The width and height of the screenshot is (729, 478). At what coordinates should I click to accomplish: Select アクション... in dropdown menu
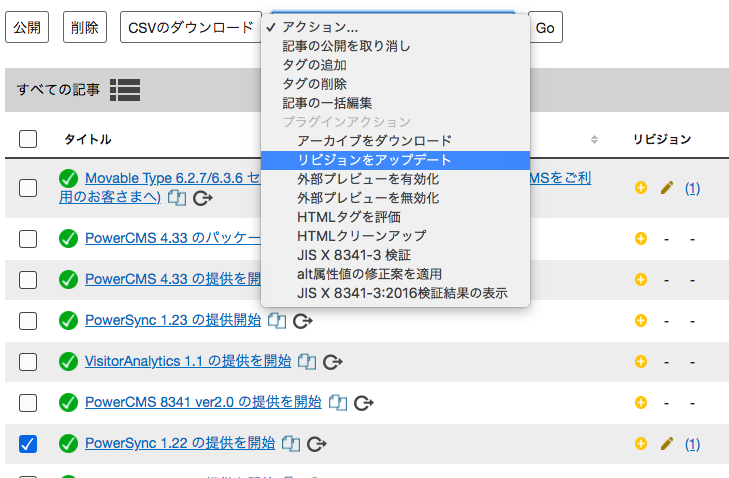[x=395, y=27]
